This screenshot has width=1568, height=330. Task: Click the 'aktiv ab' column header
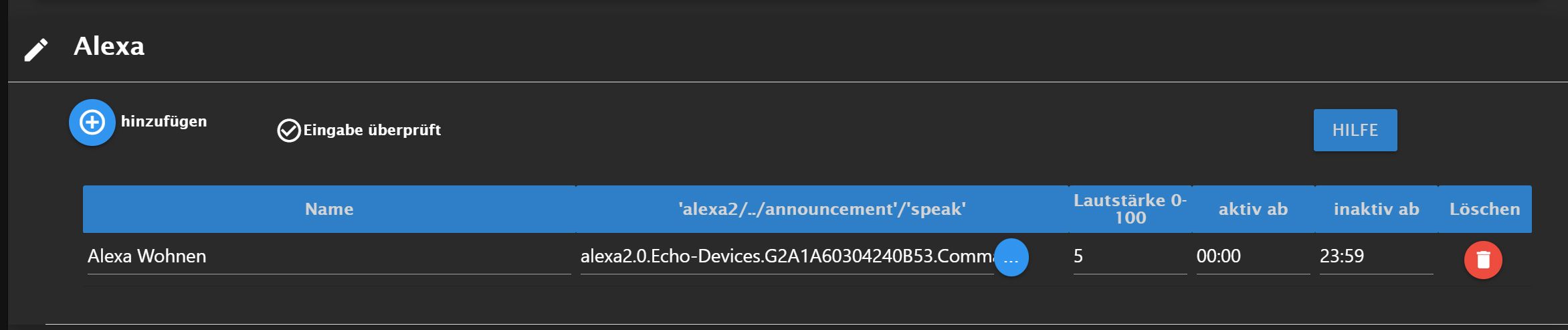1253,210
